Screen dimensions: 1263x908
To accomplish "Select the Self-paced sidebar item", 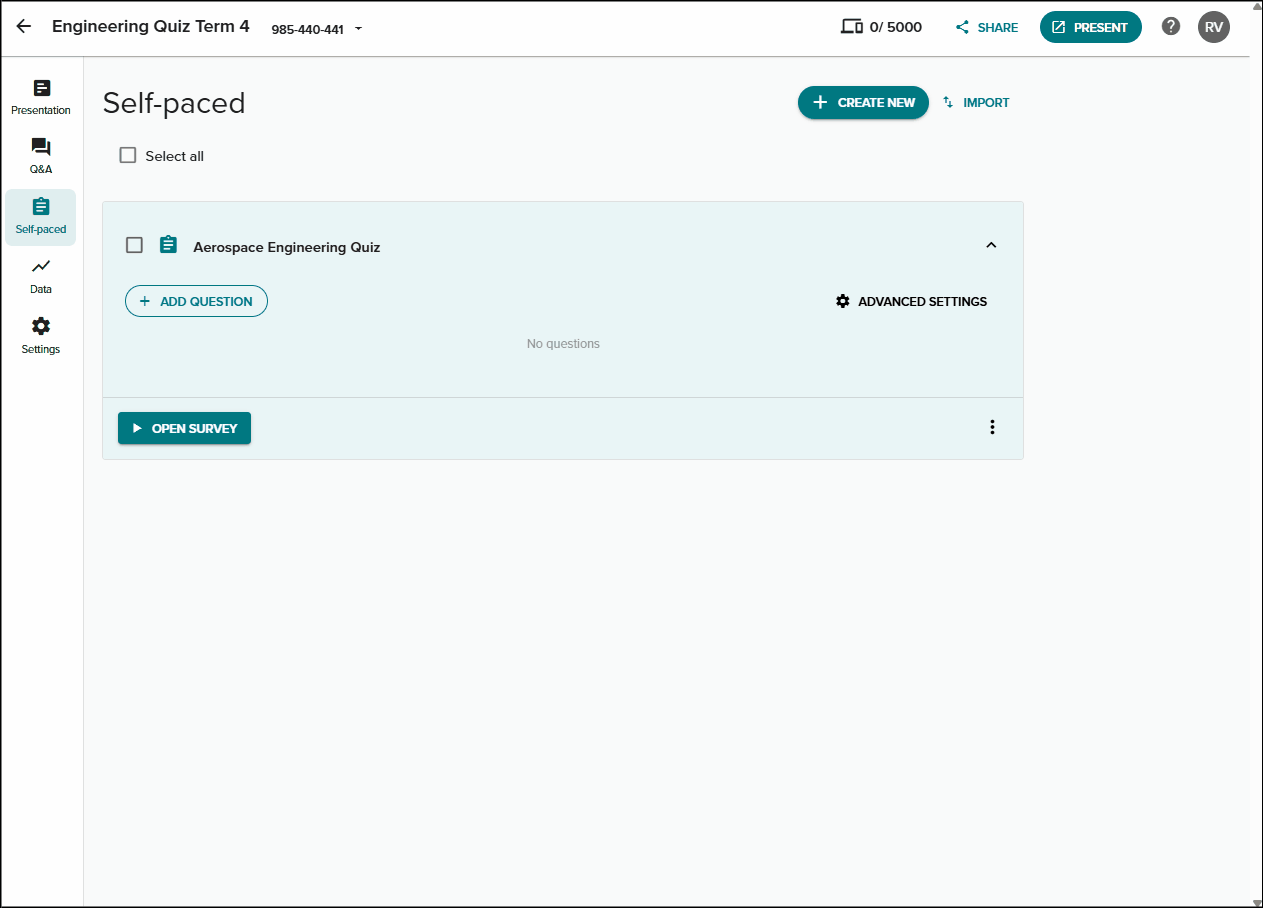I will pos(41,217).
